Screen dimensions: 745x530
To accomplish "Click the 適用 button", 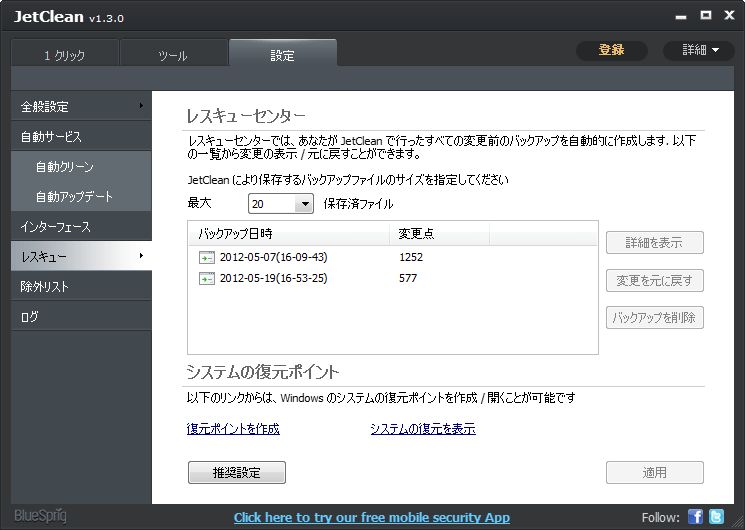I will [x=655, y=472].
